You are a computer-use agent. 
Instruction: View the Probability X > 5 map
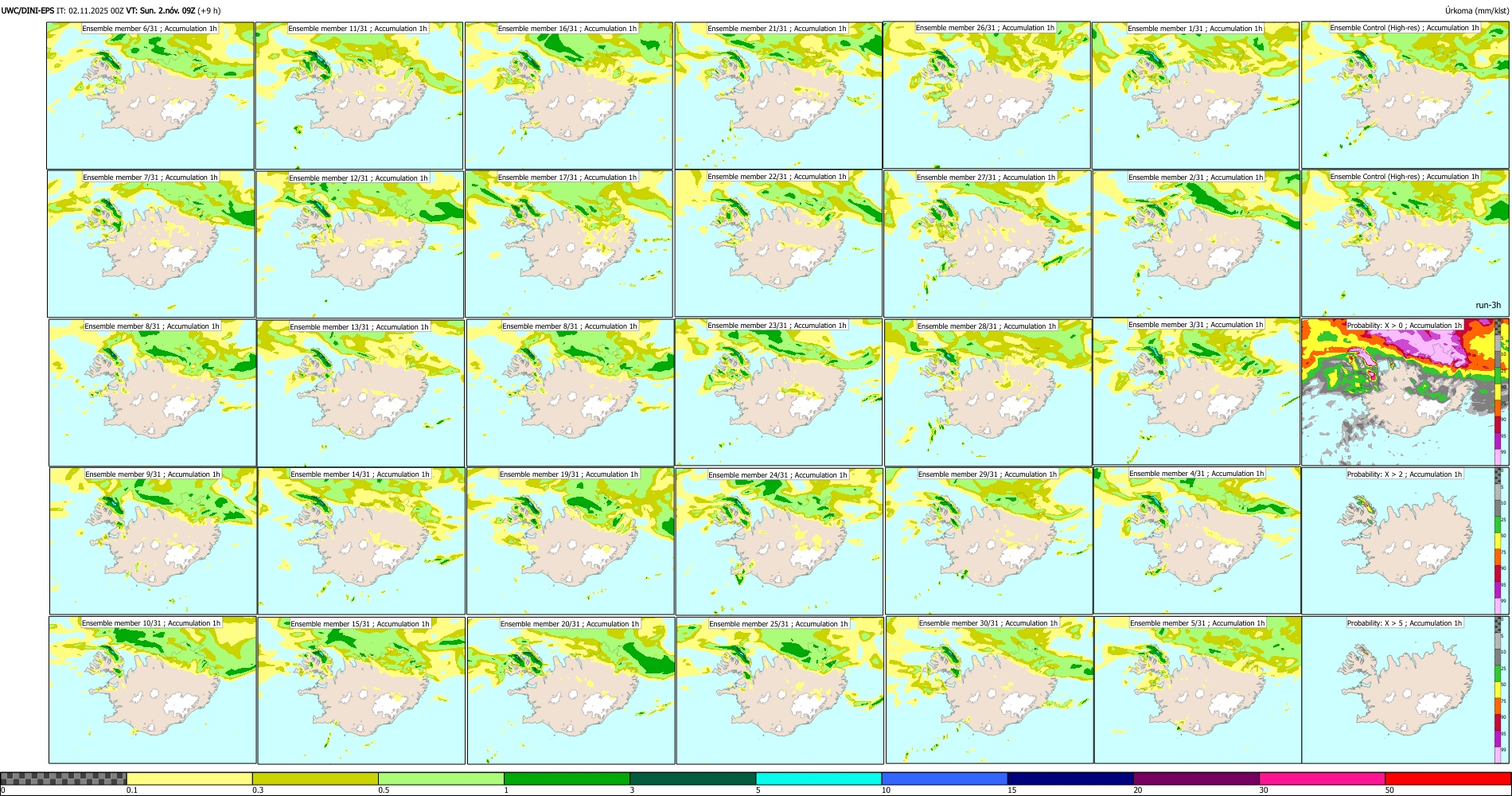click(1405, 690)
